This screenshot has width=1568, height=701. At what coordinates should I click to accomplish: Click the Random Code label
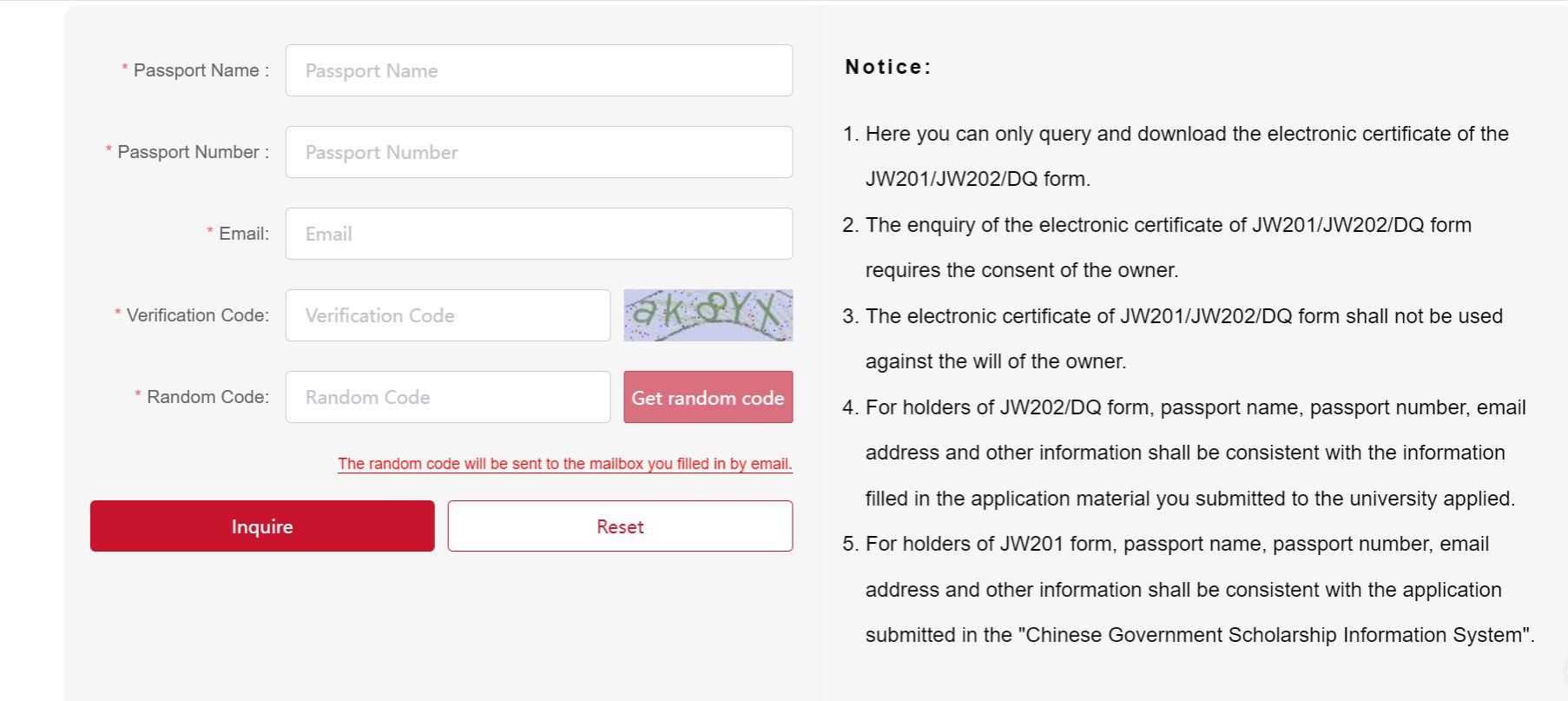pyautogui.click(x=201, y=397)
